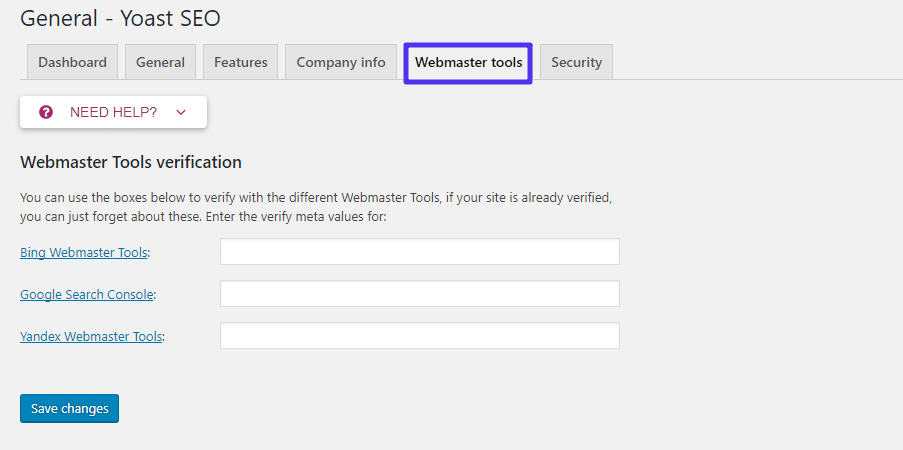The height and width of the screenshot is (450, 903).
Task: Go to the Security tab
Action: (x=576, y=62)
